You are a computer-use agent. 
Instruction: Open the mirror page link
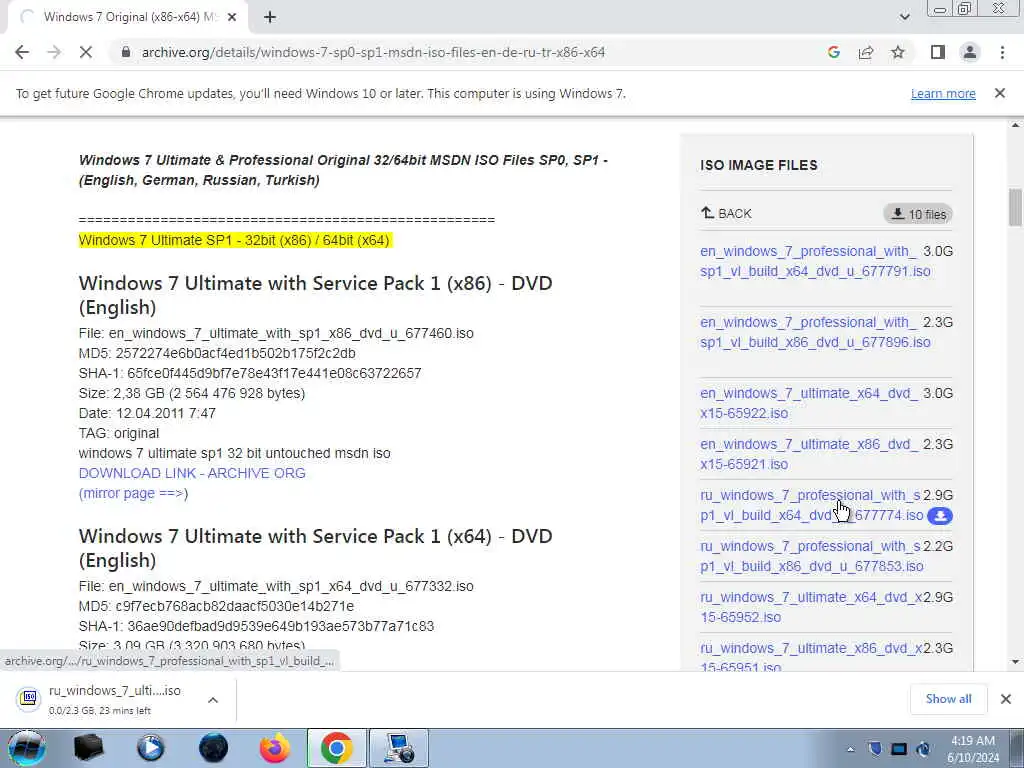133,493
